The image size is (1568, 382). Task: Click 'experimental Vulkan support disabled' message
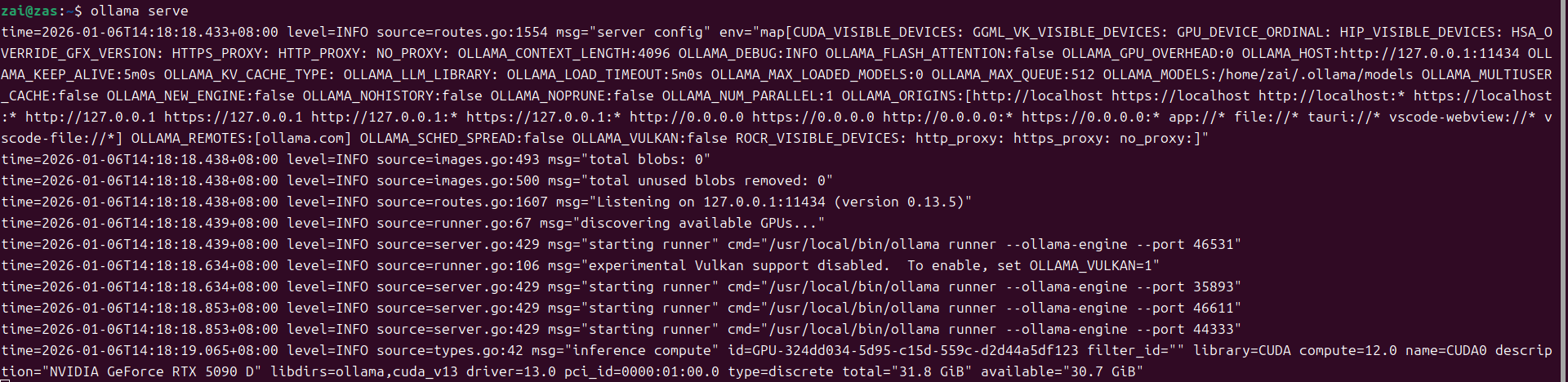(735, 265)
